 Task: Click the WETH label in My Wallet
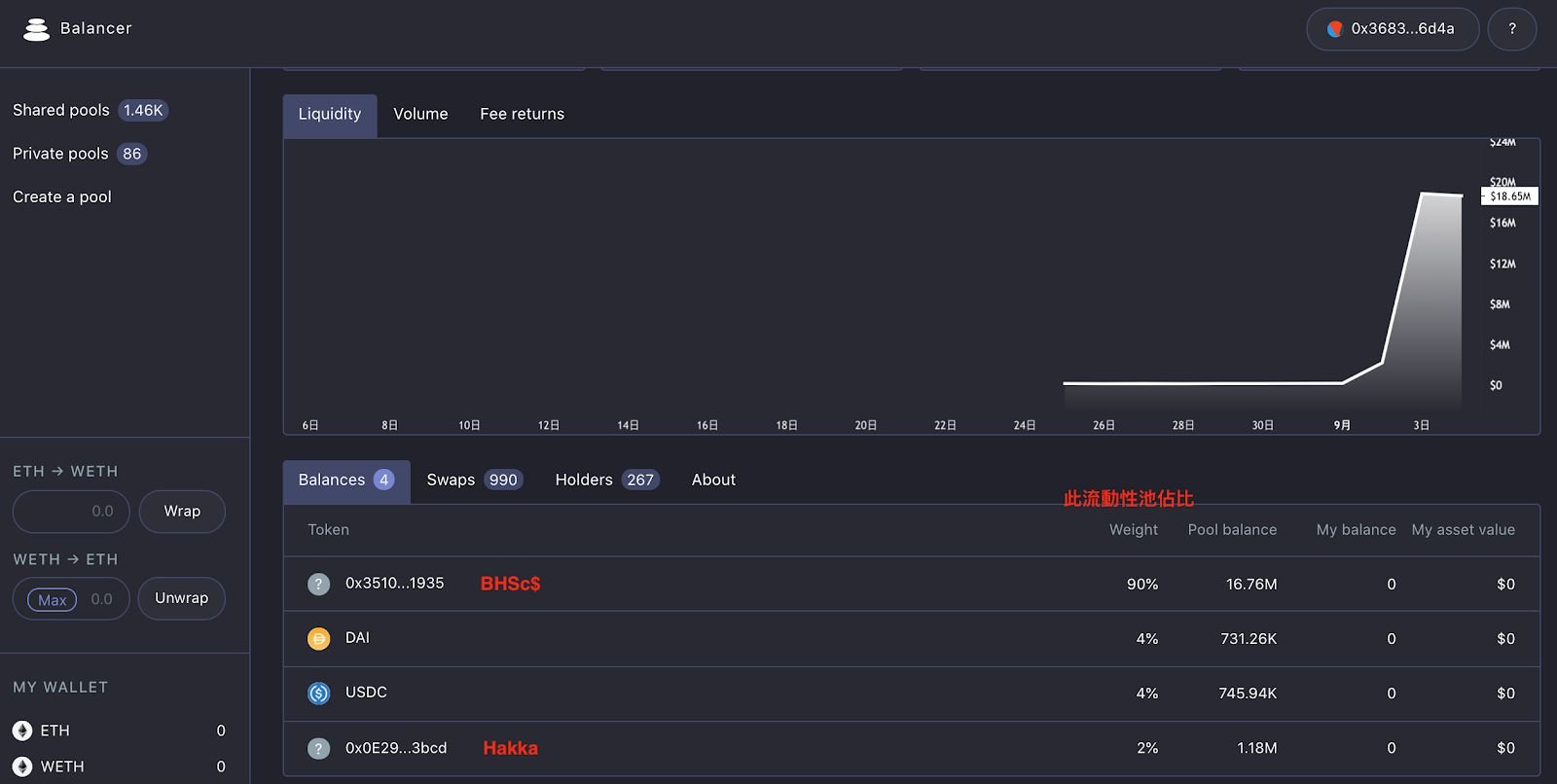62,766
